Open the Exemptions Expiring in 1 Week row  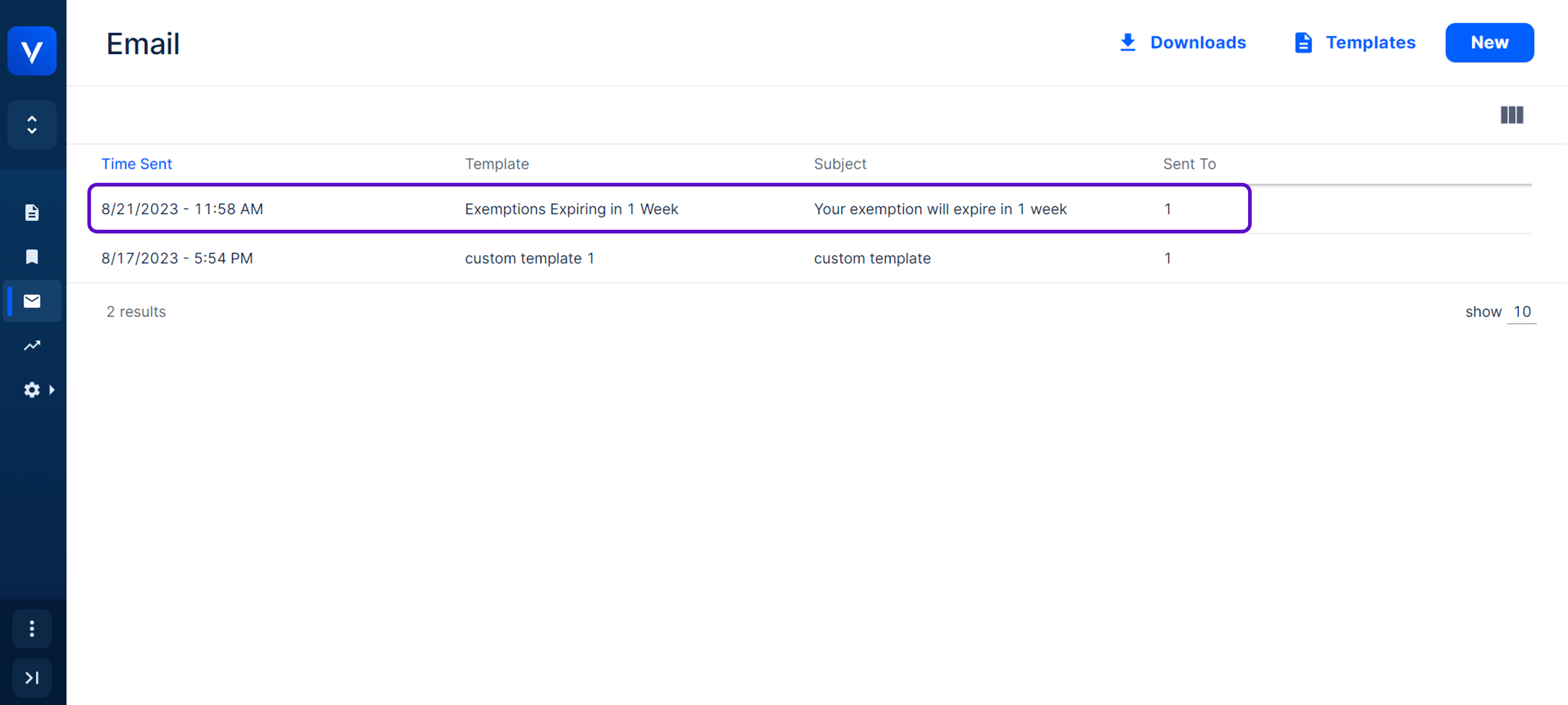pos(571,209)
